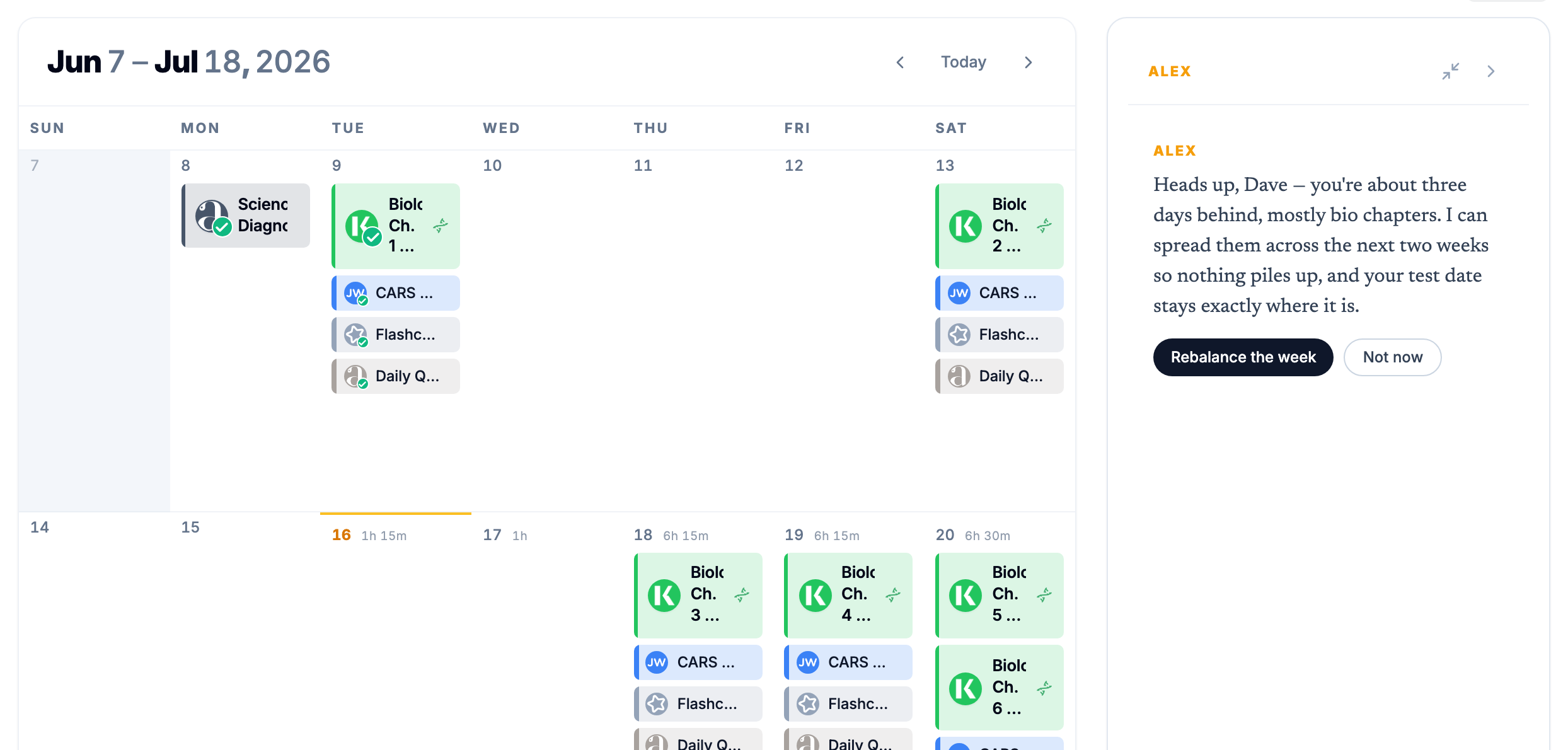Select date 15 in calendar
This screenshot has height=750, width=1568.
[x=190, y=528]
